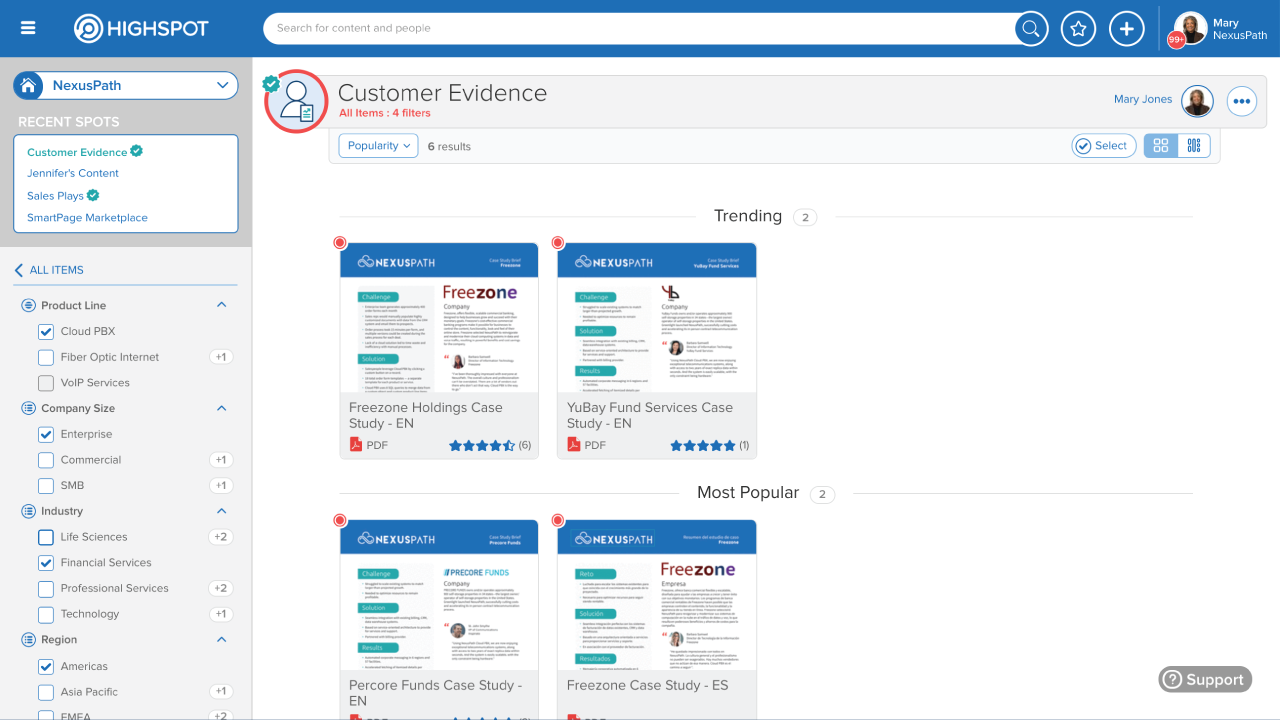Switch to compact list view
The height and width of the screenshot is (720, 1280).
tap(1194, 146)
